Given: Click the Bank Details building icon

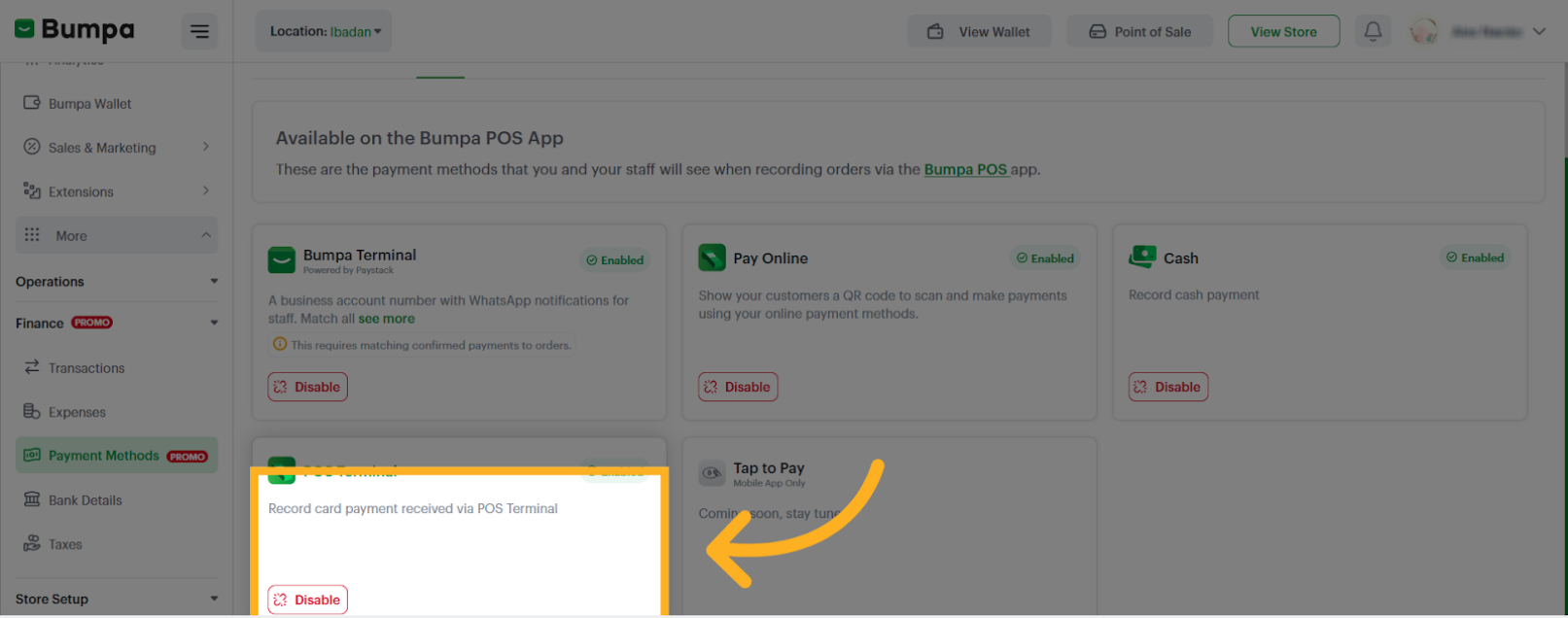Looking at the screenshot, I should [32, 498].
